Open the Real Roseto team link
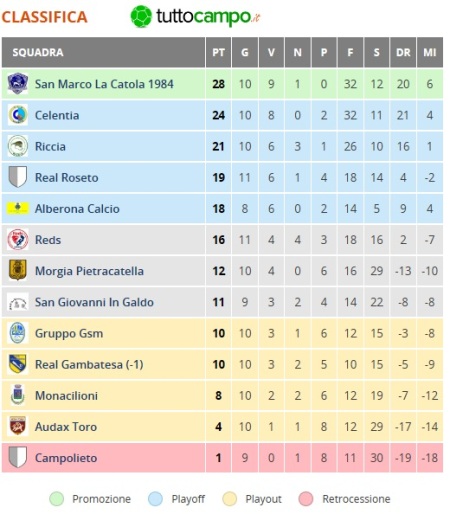 point(67,178)
